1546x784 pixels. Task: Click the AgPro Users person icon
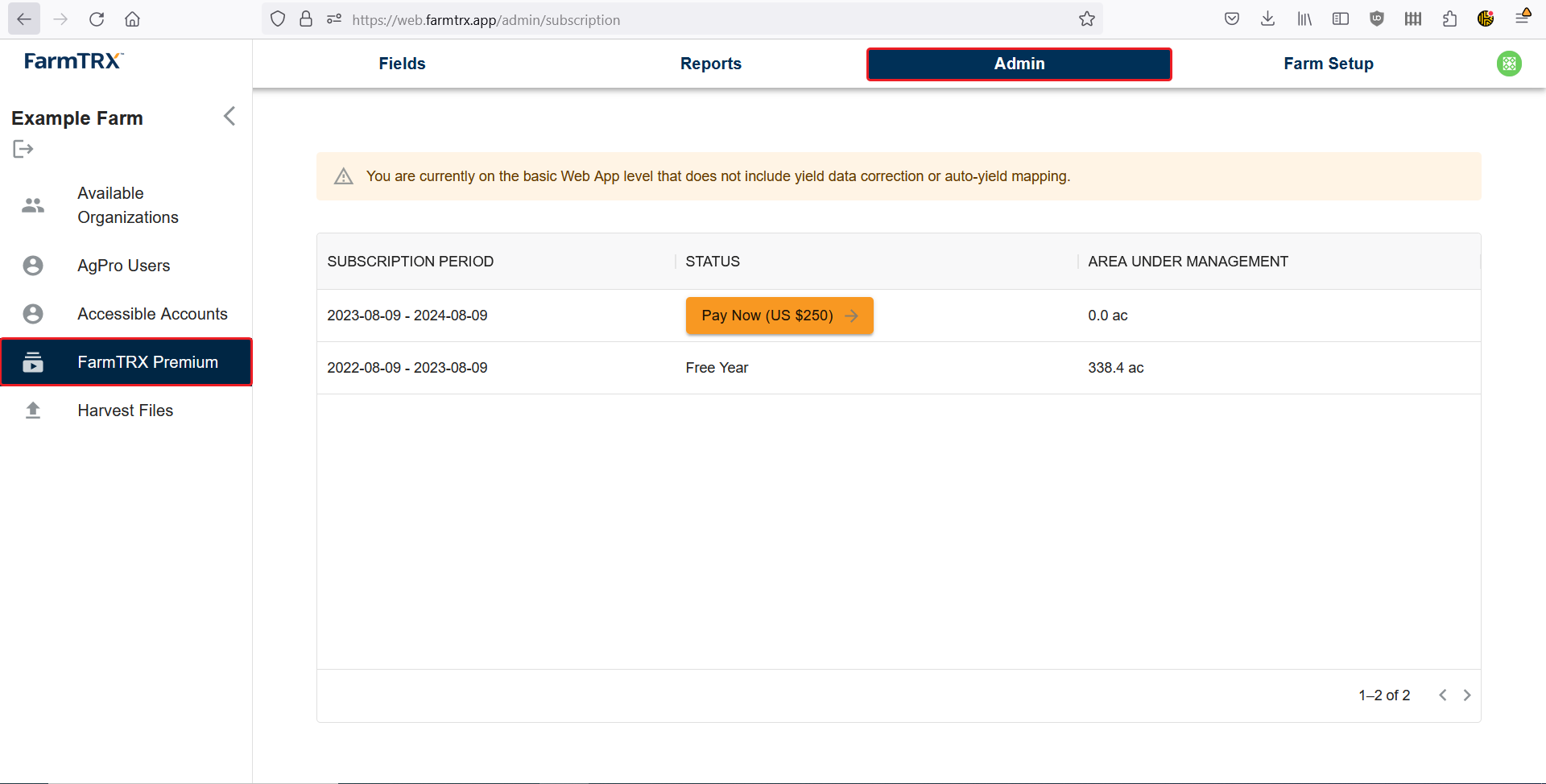point(33,266)
